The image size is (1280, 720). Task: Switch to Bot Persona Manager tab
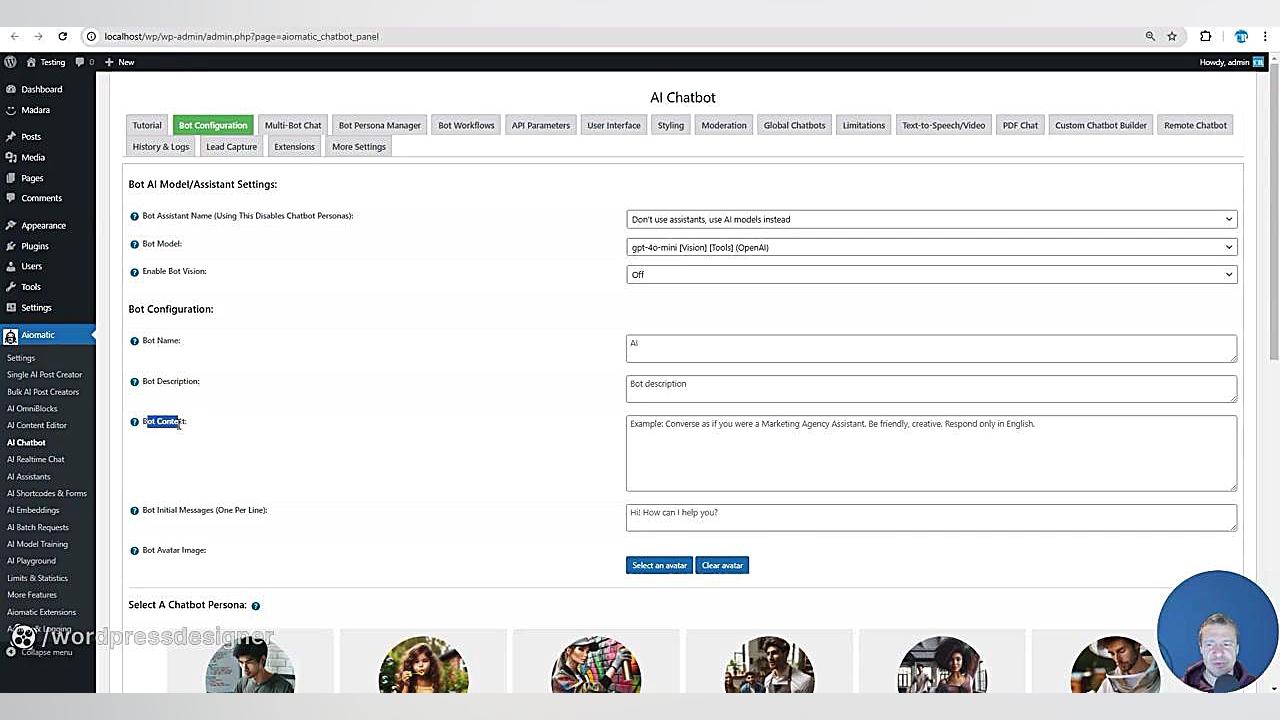point(380,125)
